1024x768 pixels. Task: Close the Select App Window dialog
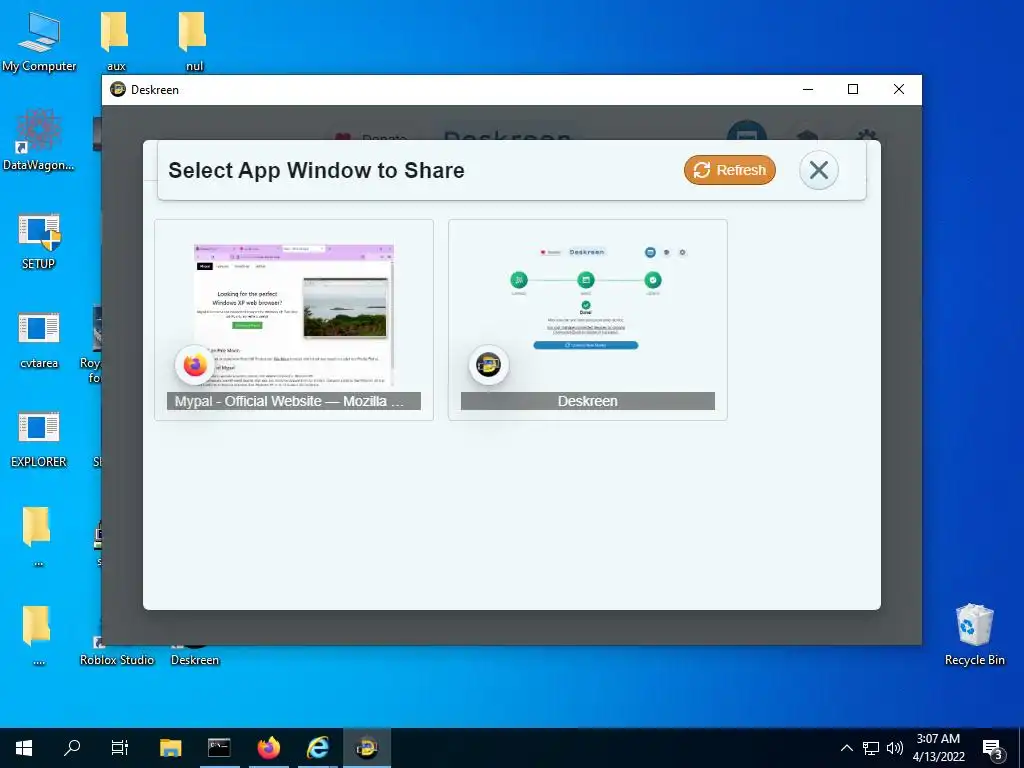coord(818,170)
